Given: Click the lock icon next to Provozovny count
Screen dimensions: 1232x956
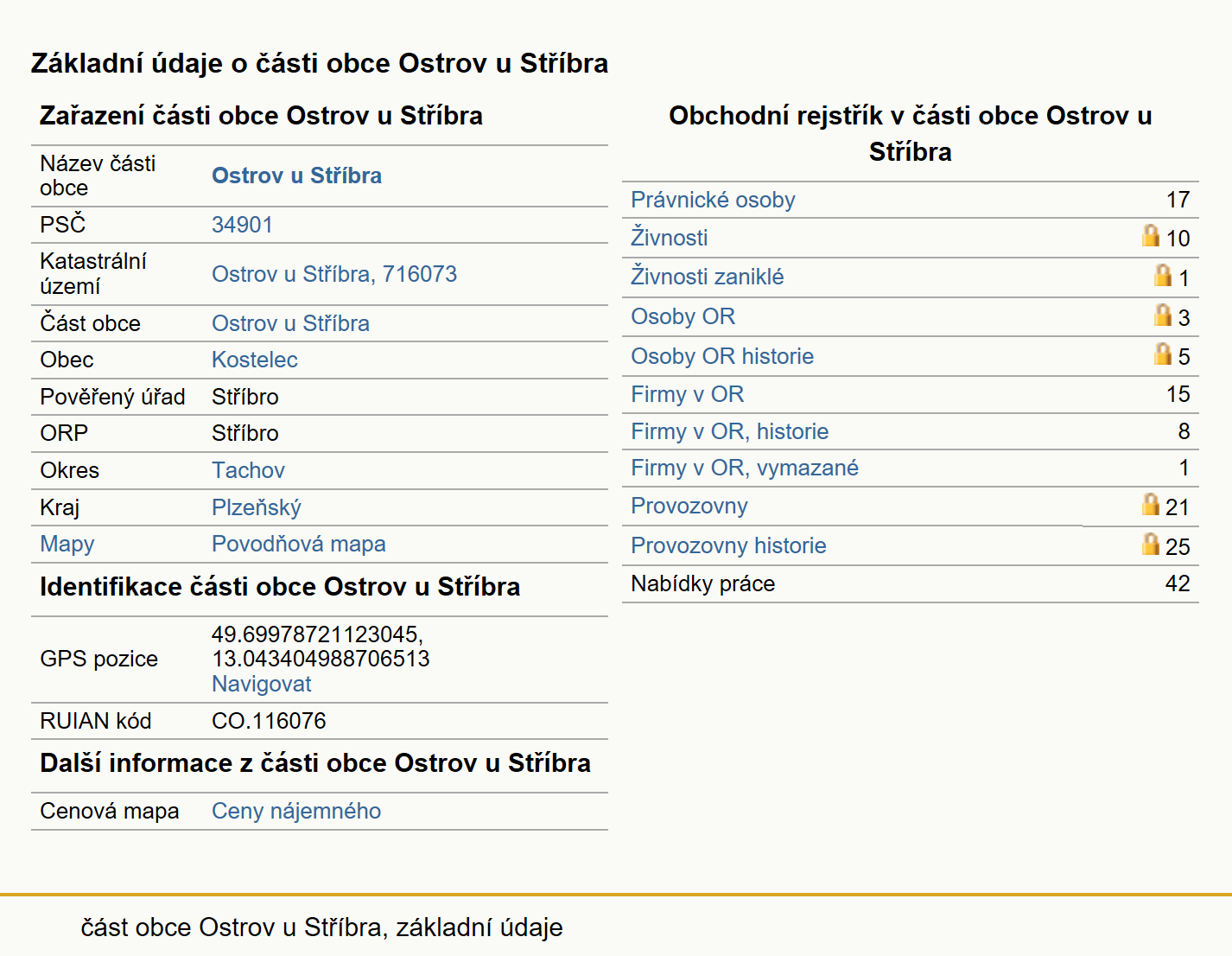Looking at the screenshot, I should 1151,504.
